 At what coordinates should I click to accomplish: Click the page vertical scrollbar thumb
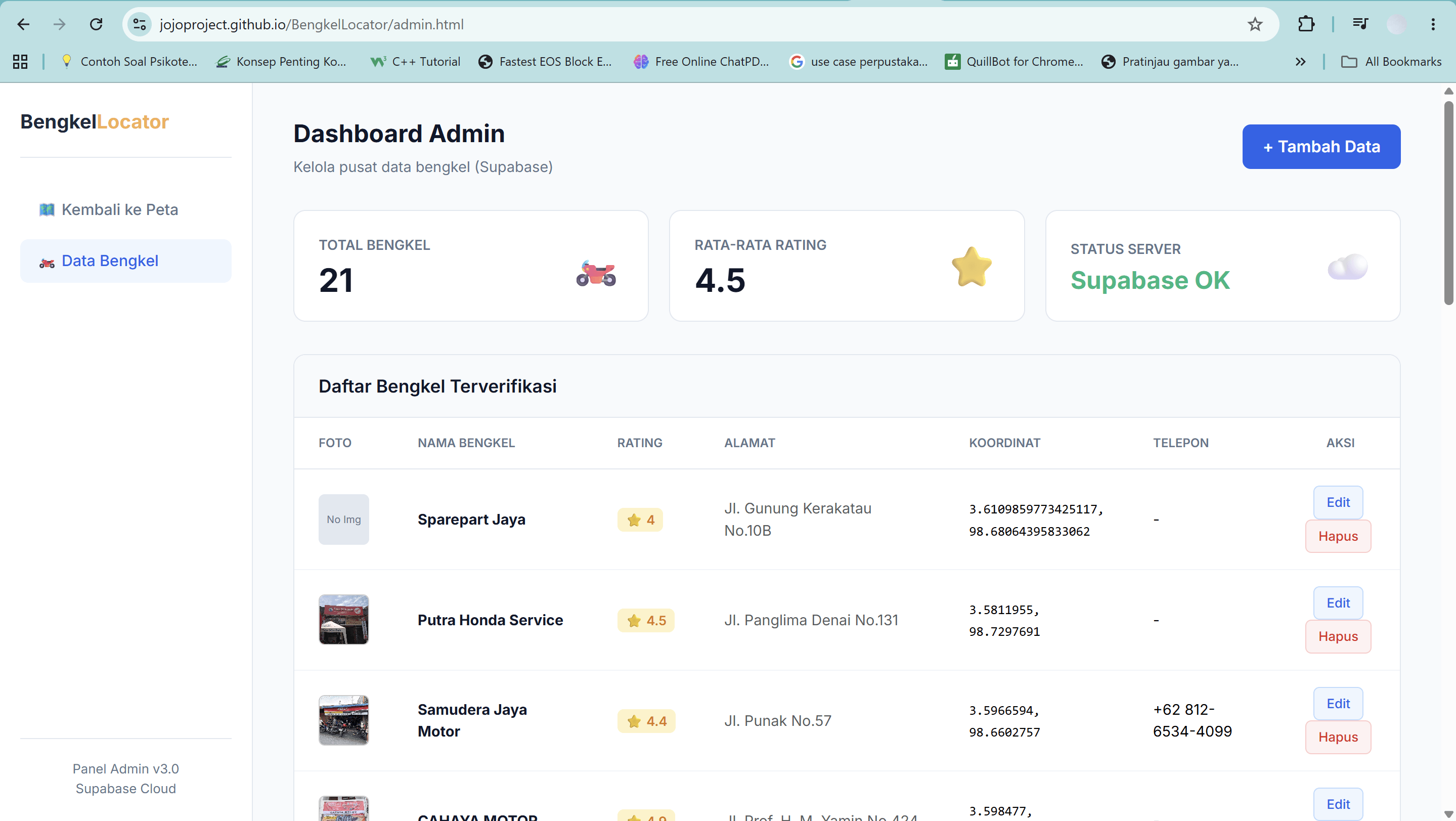1448,203
